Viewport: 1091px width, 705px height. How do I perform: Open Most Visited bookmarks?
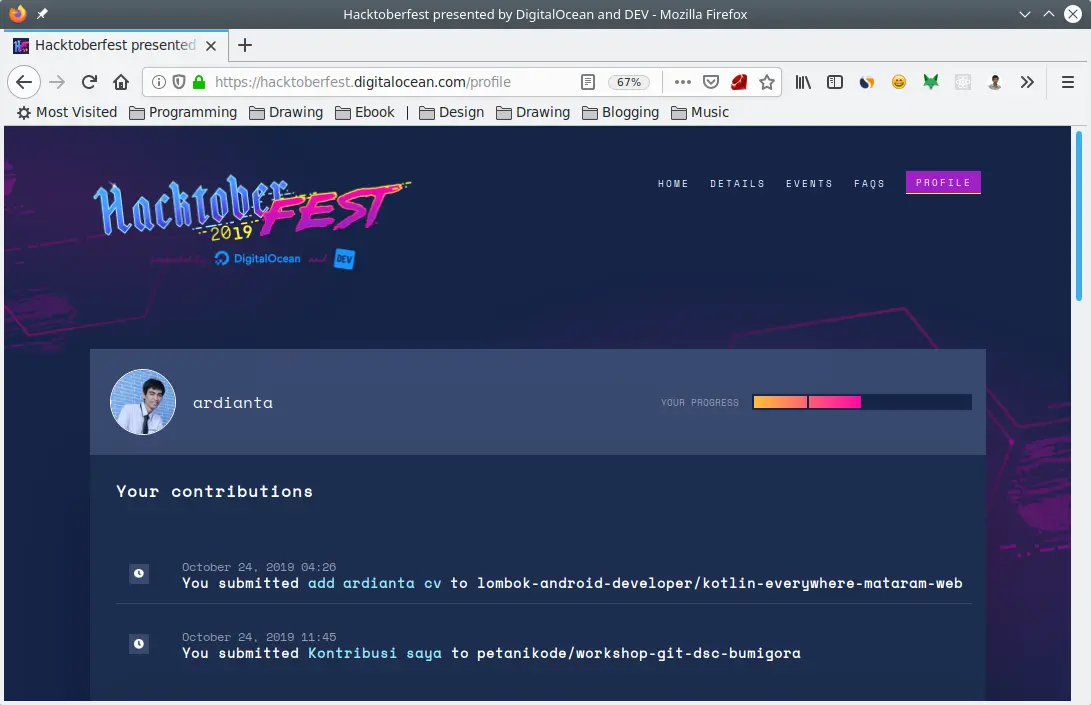point(67,112)
